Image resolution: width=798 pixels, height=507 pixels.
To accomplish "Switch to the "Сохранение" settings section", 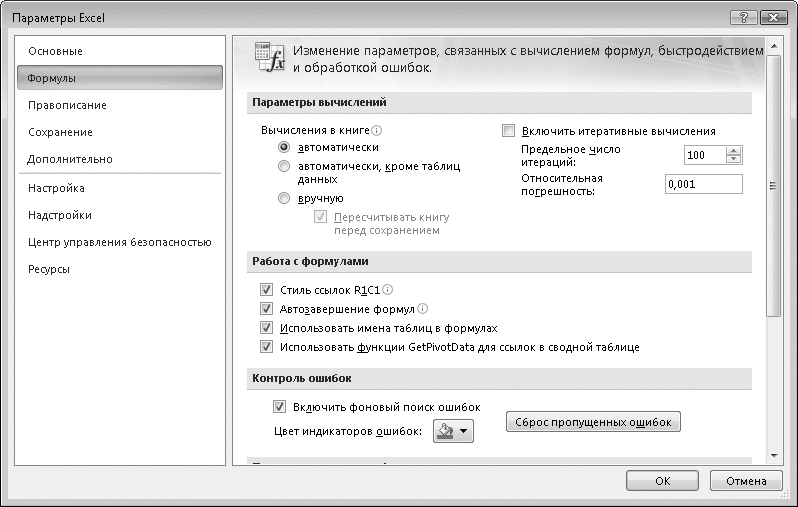I will tap(60, 132).
